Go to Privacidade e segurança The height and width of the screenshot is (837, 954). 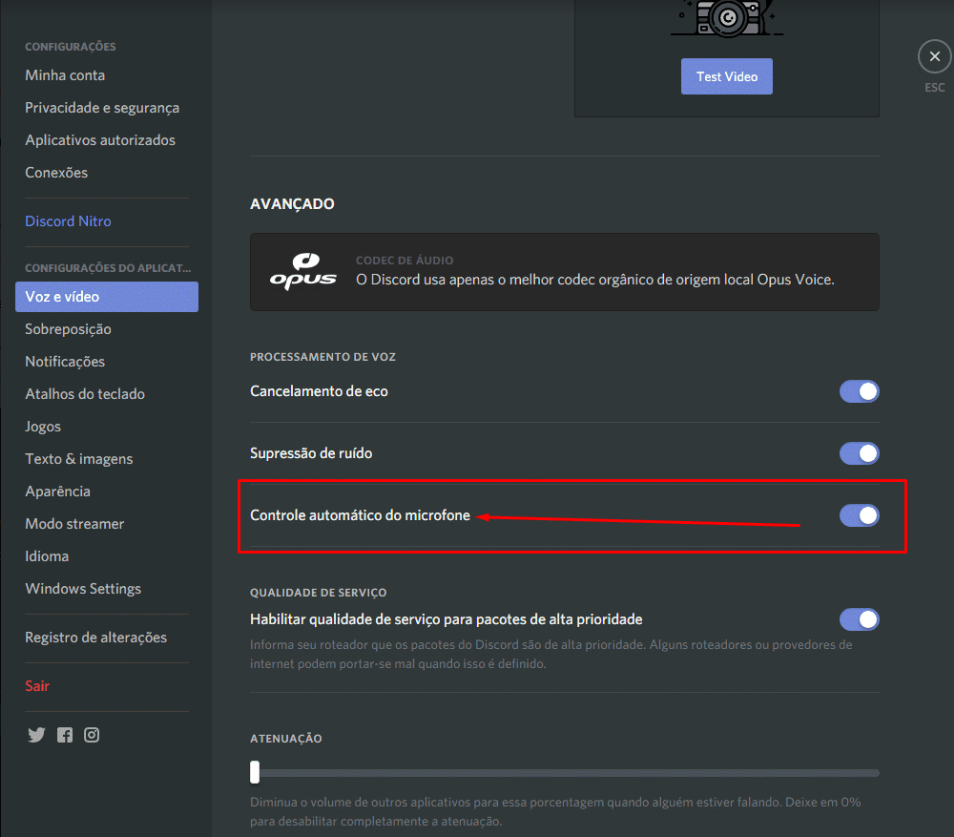[102, 108]
